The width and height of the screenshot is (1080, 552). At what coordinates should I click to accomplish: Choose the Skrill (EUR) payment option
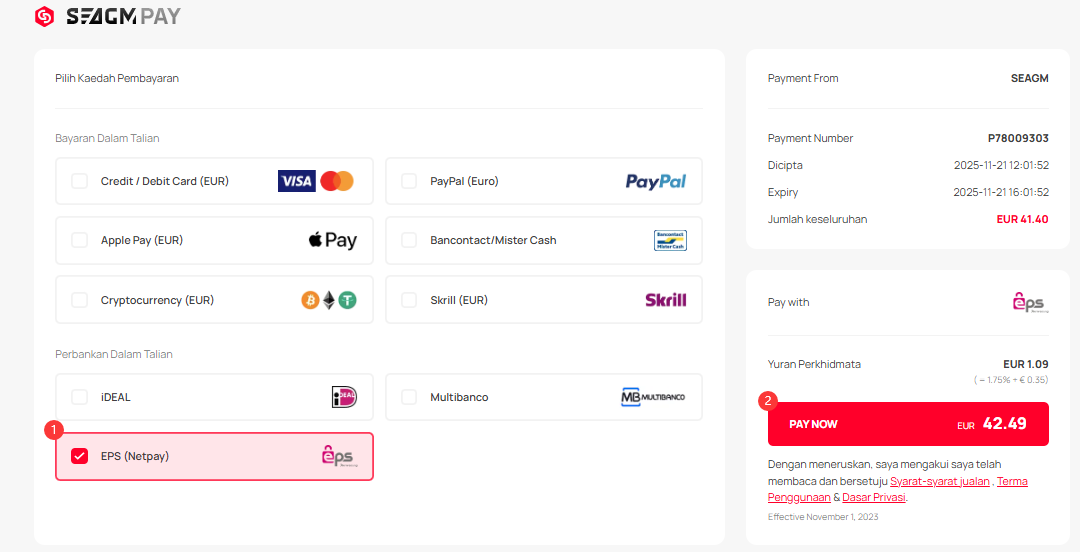(x=409, y=300)
